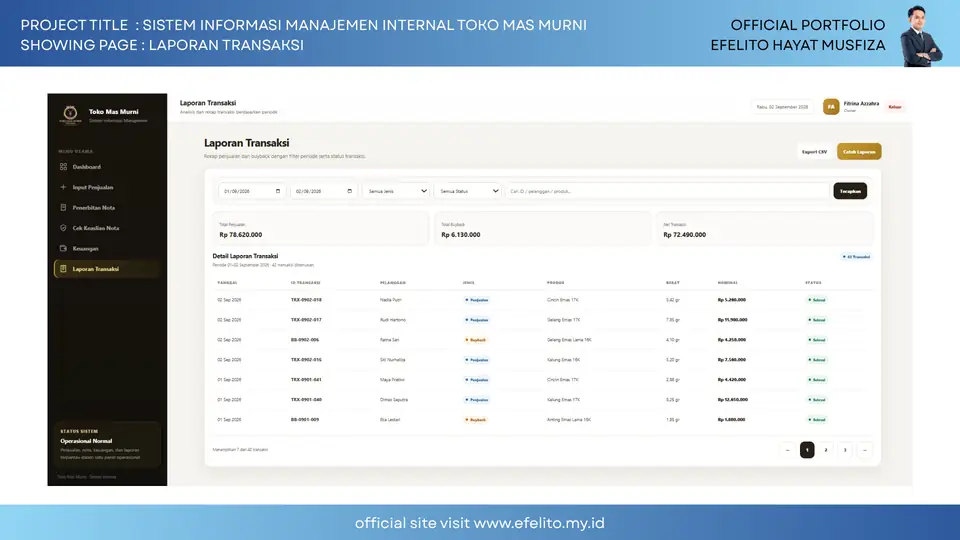
Task: Click the Buyback badge in BB-0902-006 row
Action: point(476,340)
